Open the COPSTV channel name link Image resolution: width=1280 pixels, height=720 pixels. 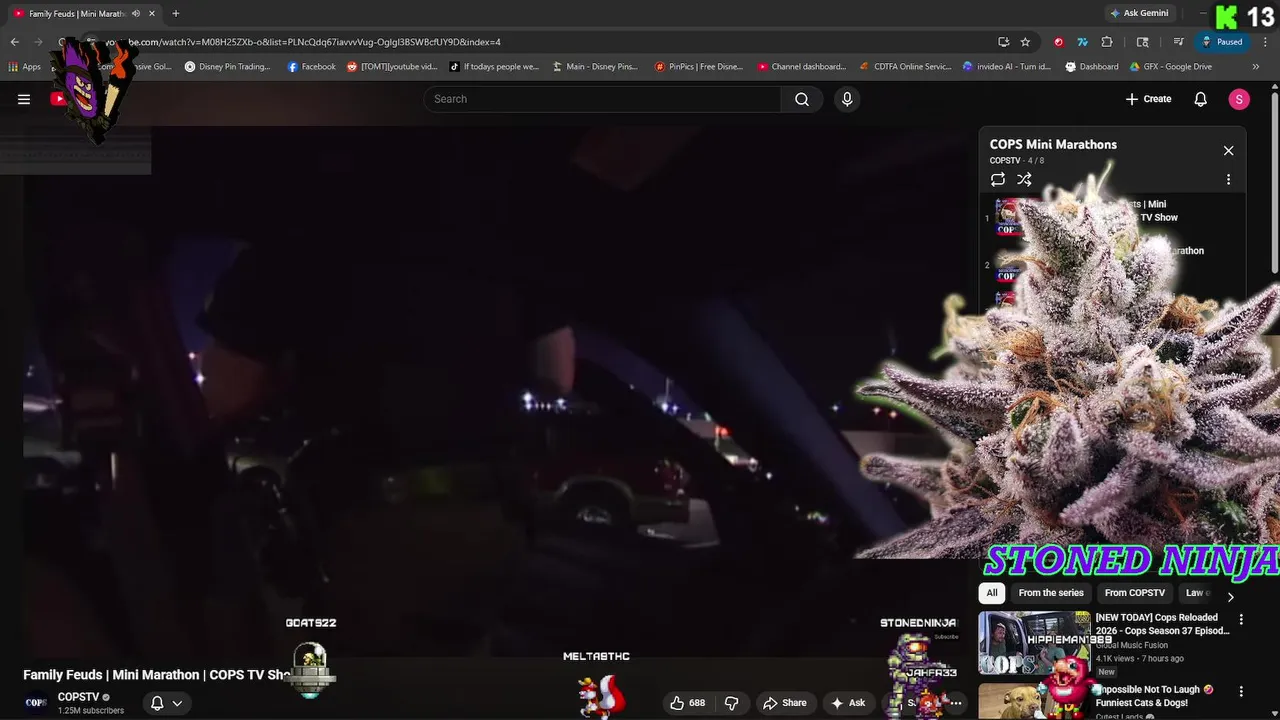coord(78,697)
